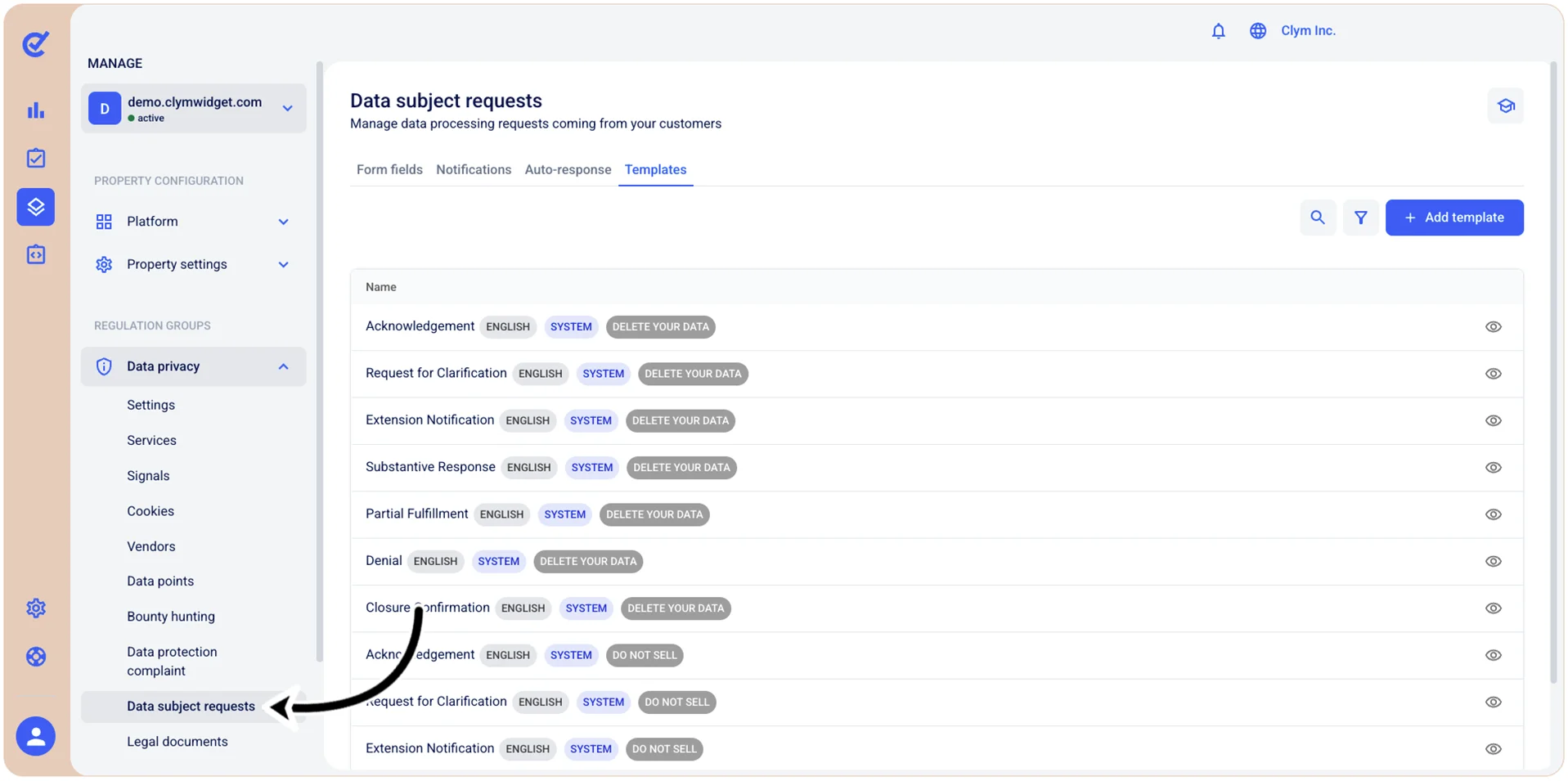This screenshot has width=1568, height=781.
Task: View the Substantive Response template
Action: [1493, 468]
